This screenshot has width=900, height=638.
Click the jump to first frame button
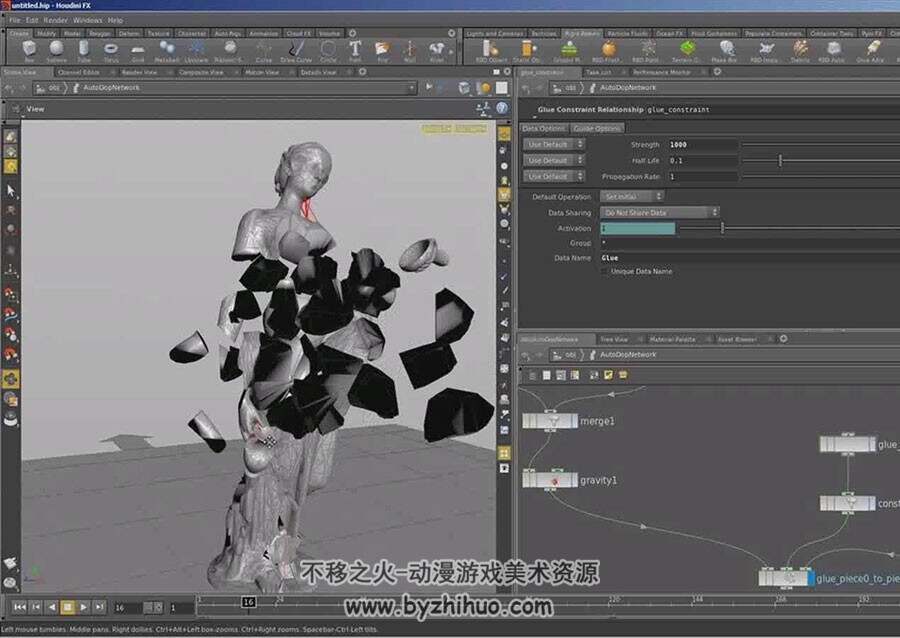point(20,606)
